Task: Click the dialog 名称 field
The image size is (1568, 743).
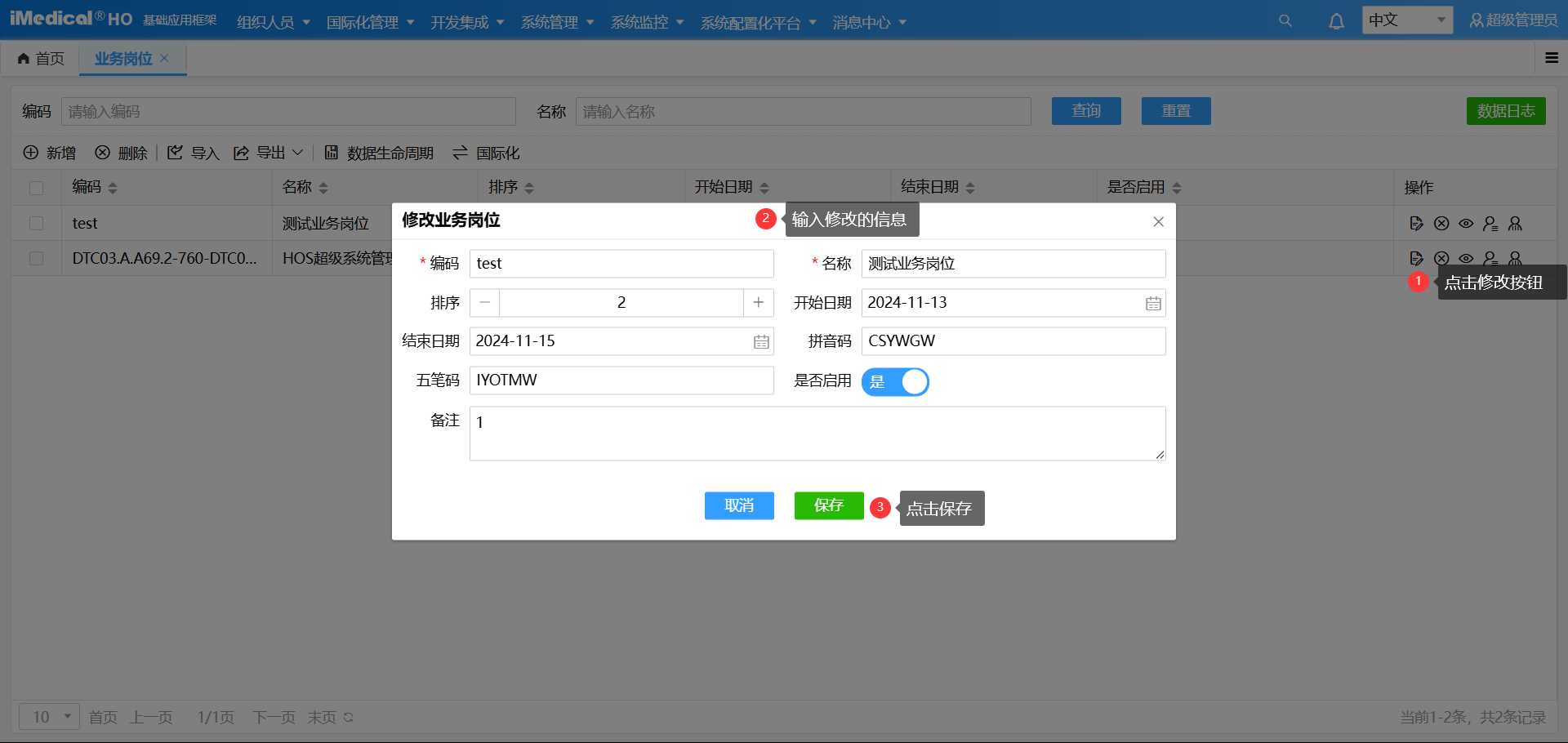Action: tap(1013, 264)
